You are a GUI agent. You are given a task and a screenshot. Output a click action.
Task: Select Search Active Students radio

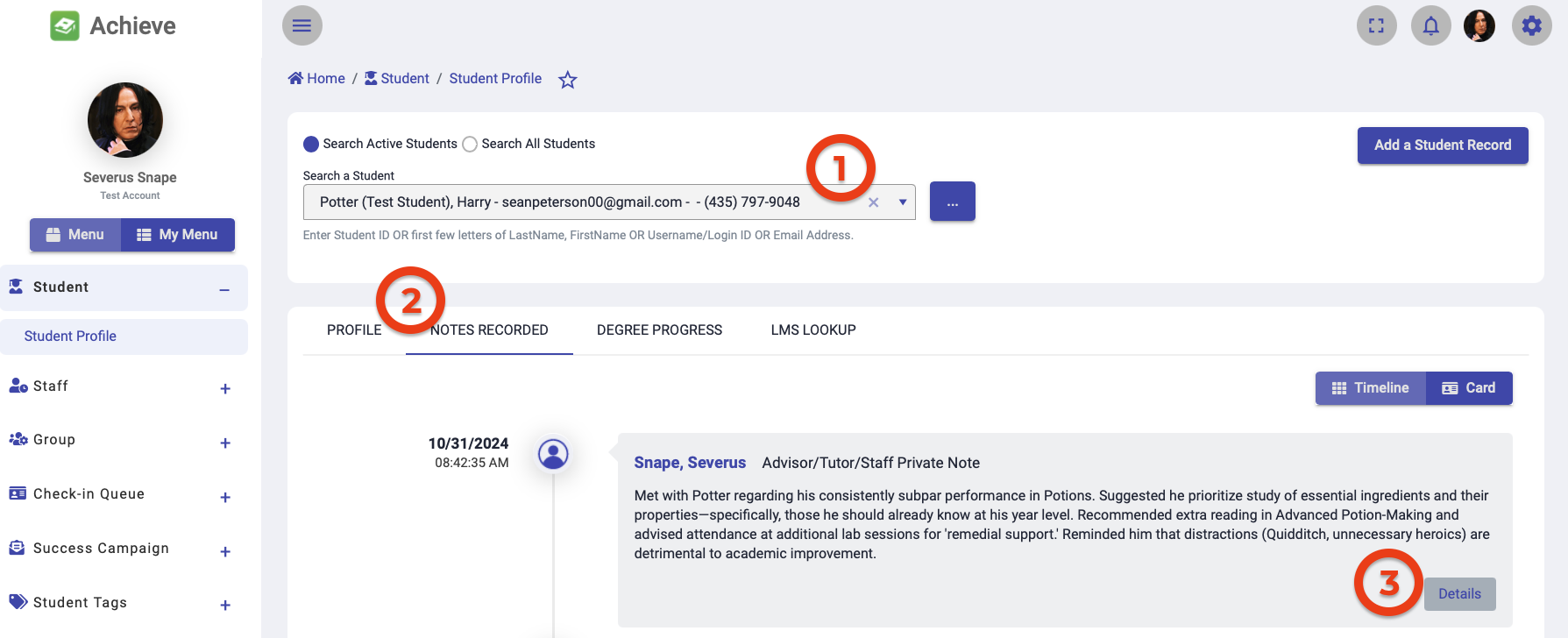tap(311, 144)
